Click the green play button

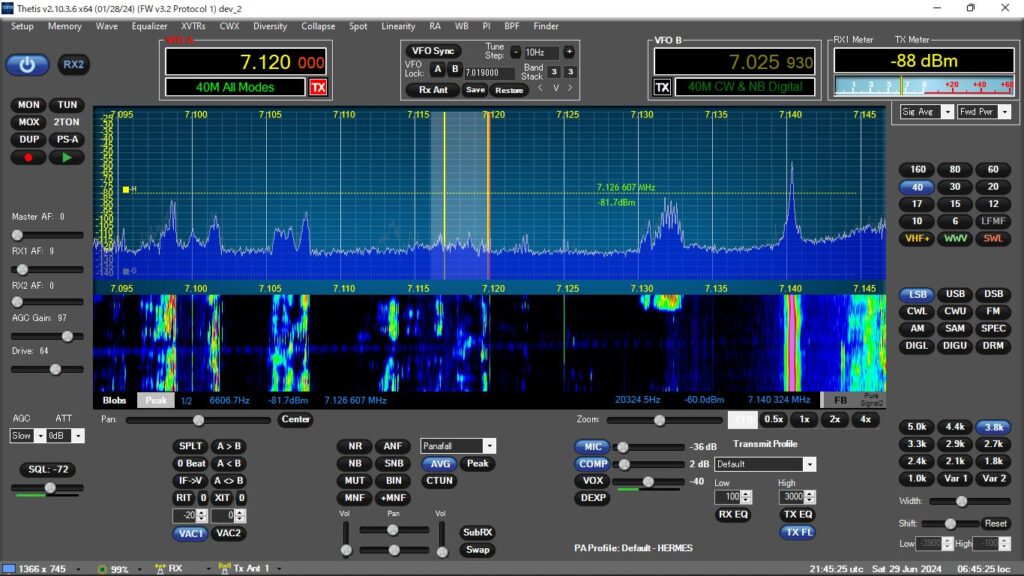click(x=67, y=157)
